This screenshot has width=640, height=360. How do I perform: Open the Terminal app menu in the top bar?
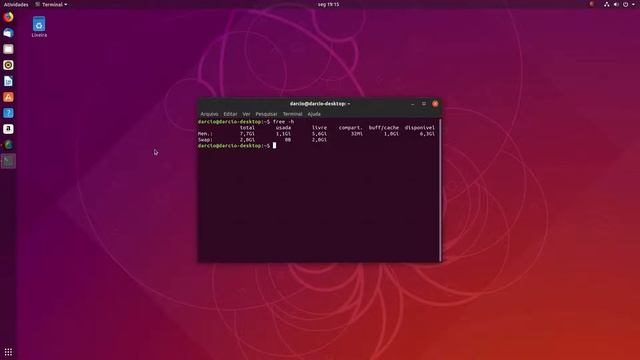pos(51,4)
